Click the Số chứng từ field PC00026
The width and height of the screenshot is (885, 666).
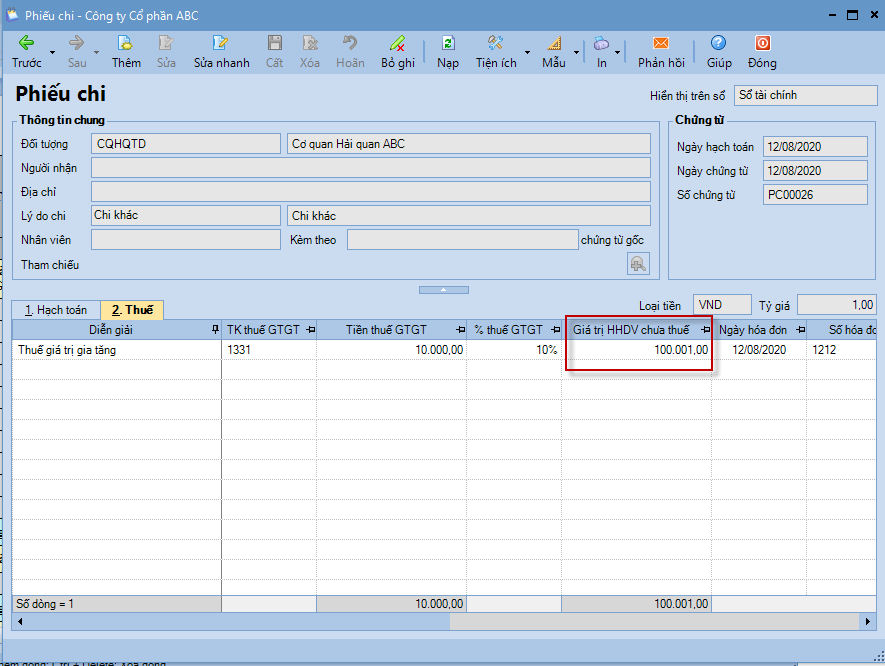(815, 195)
